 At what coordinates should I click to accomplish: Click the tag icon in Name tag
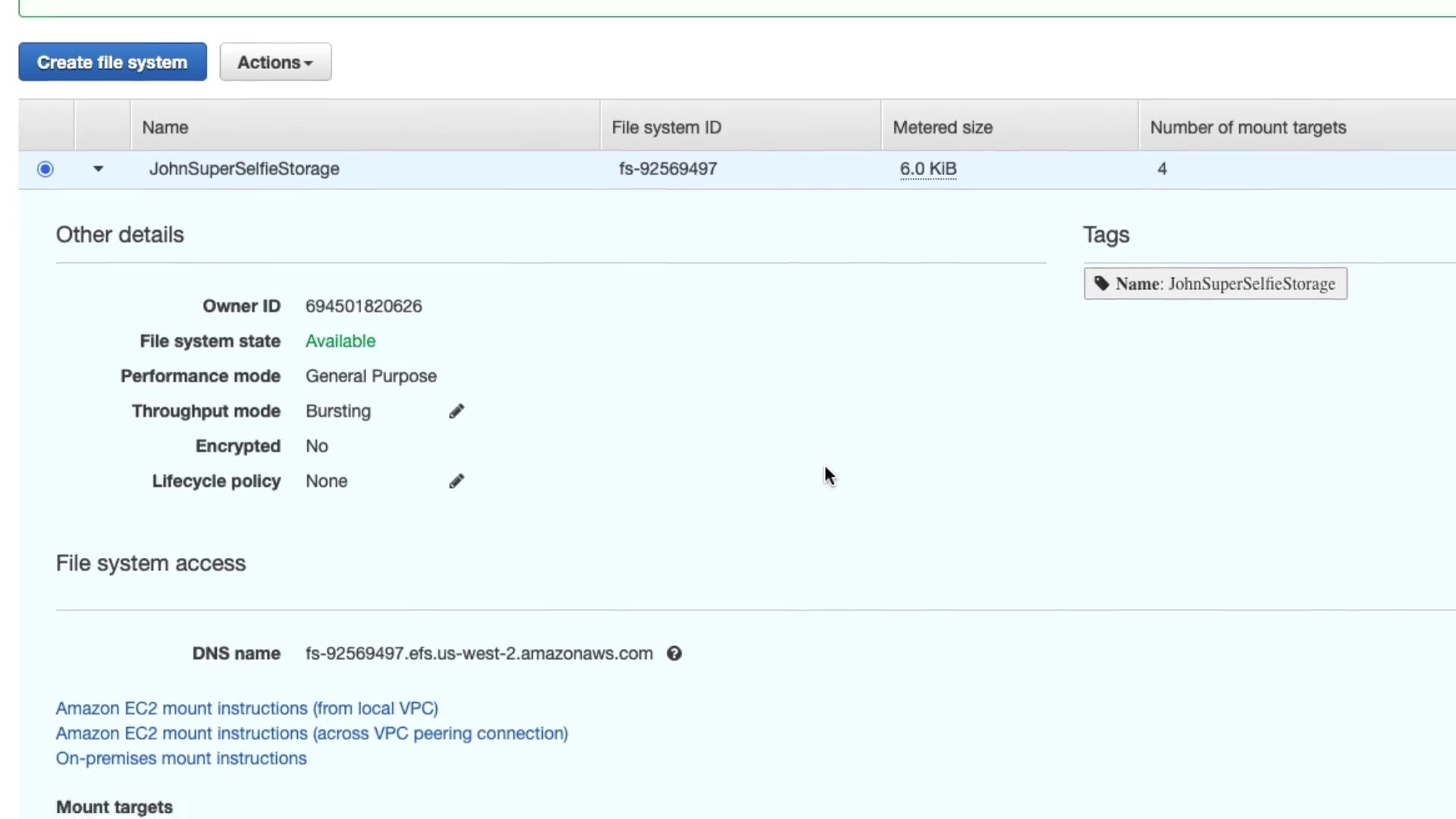click(1102, 284)
